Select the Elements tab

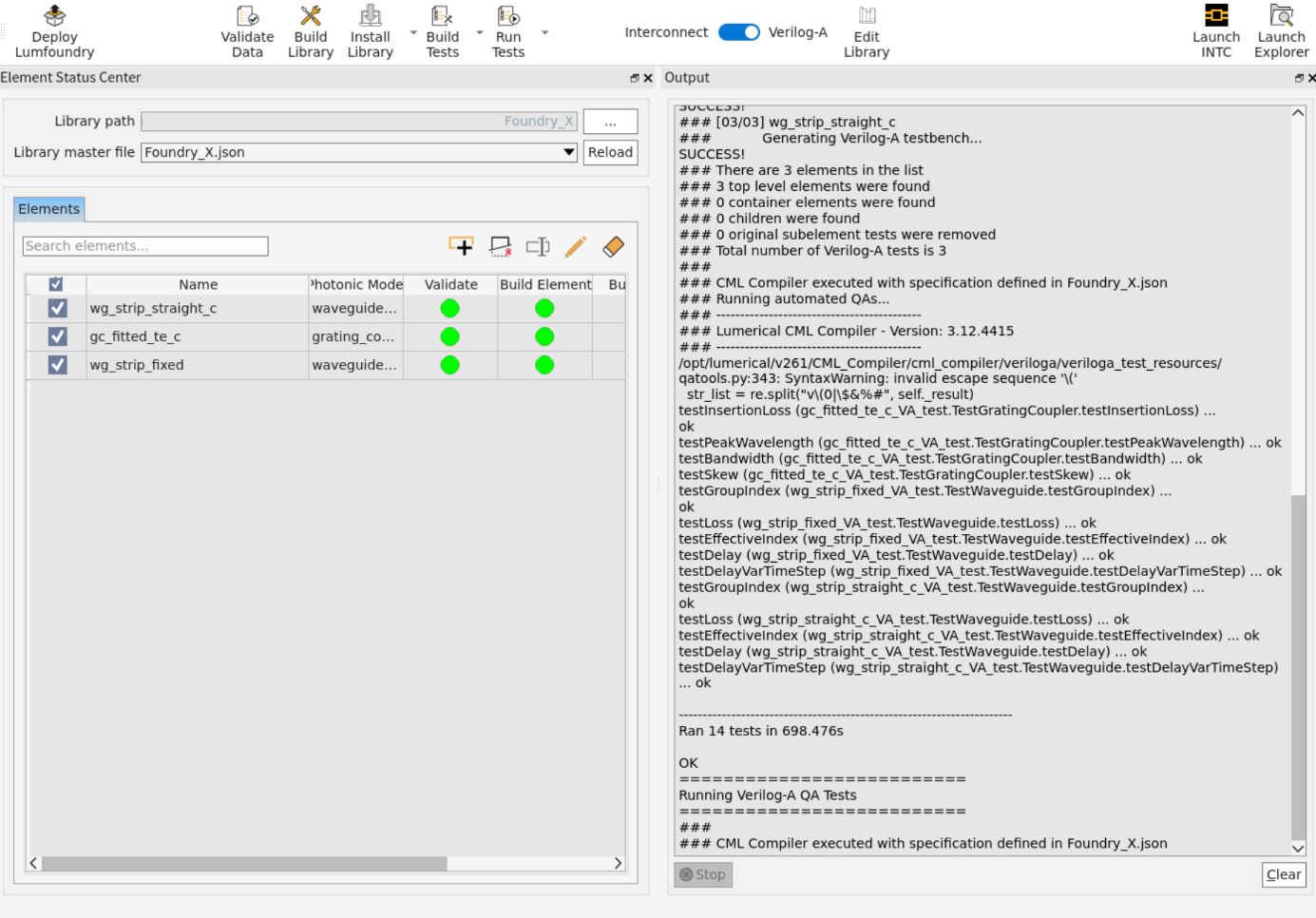(x=49, y=209)
